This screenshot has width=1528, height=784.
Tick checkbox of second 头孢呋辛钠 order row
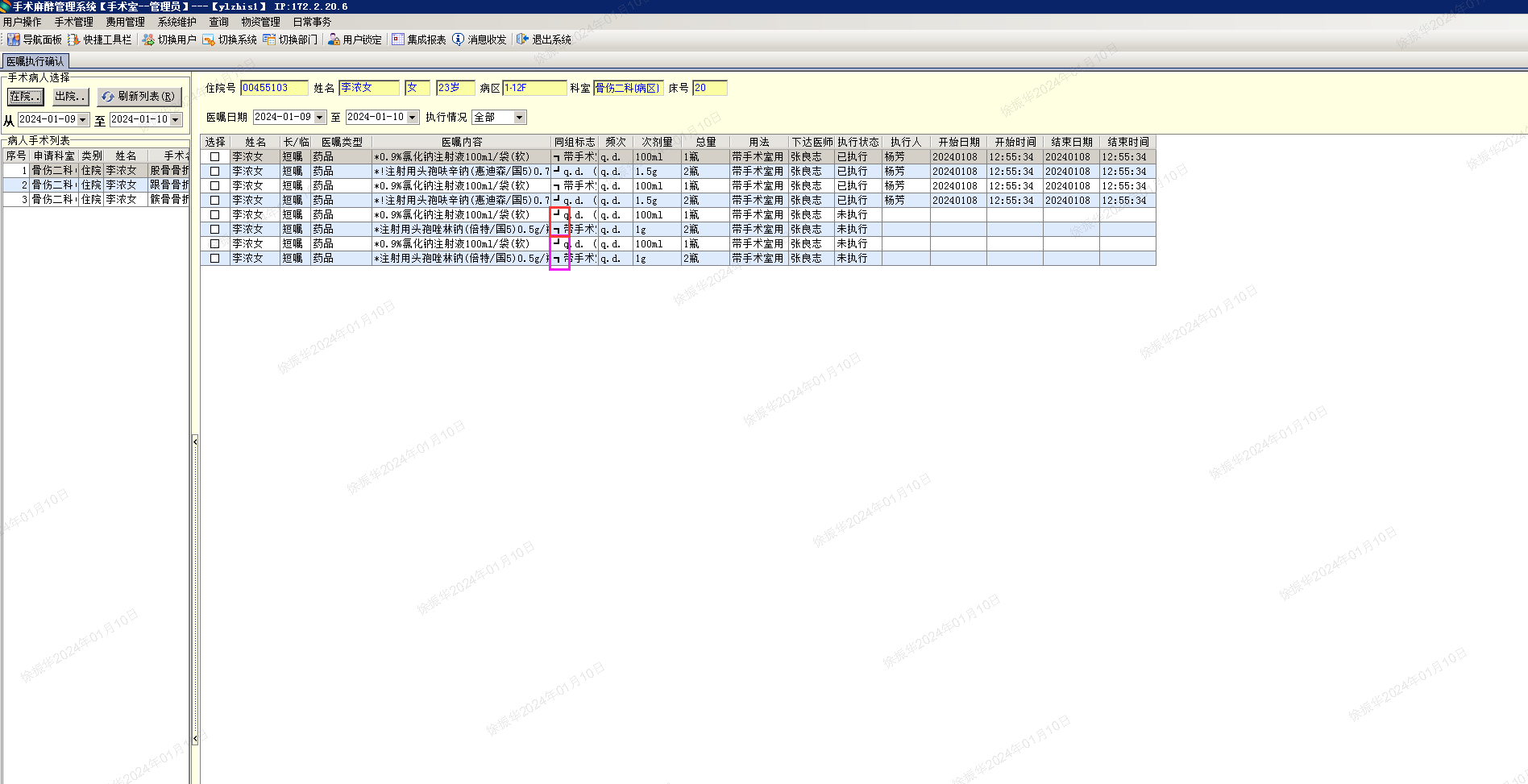point(215,201)
